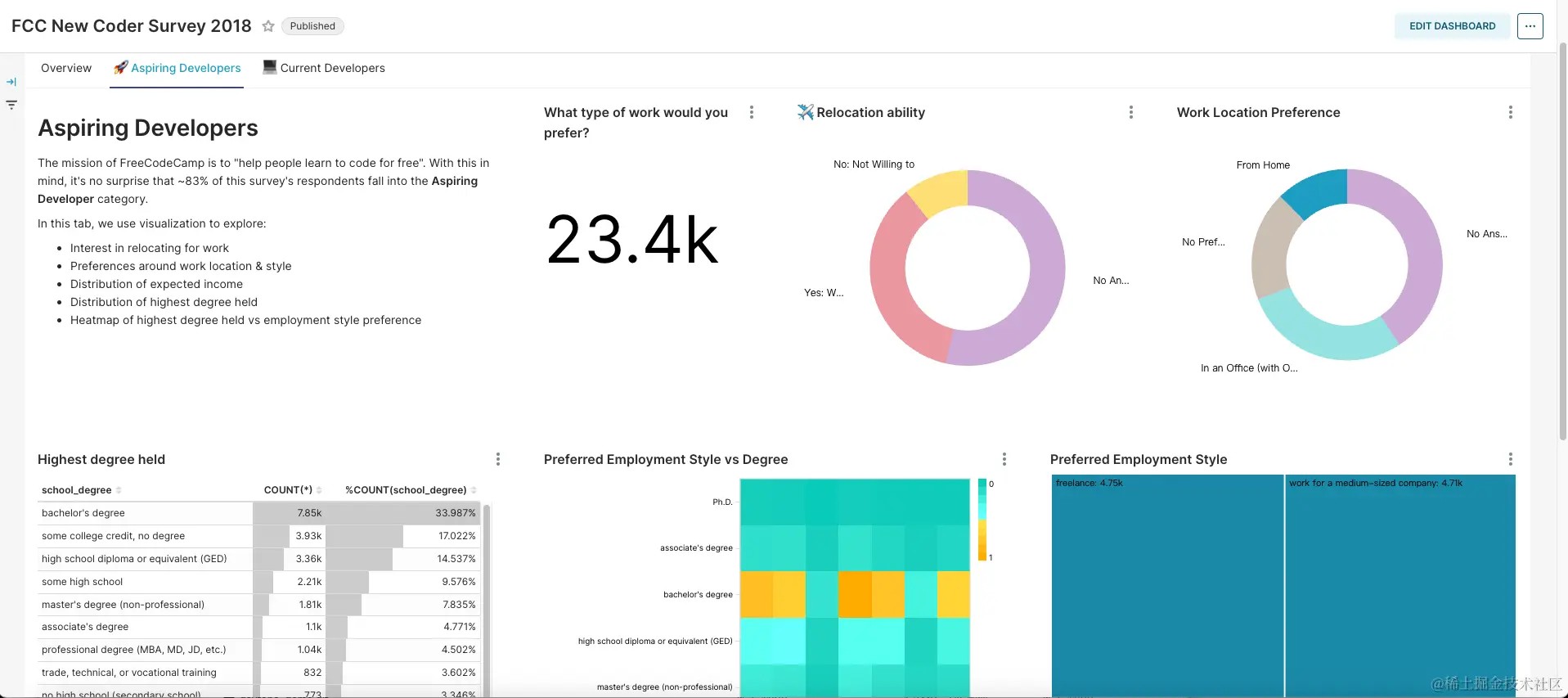This screenshot has width=1568, height=698.
Task: Click "associate's degree" heatmap axis label
Action: click(x=696, y=548)
